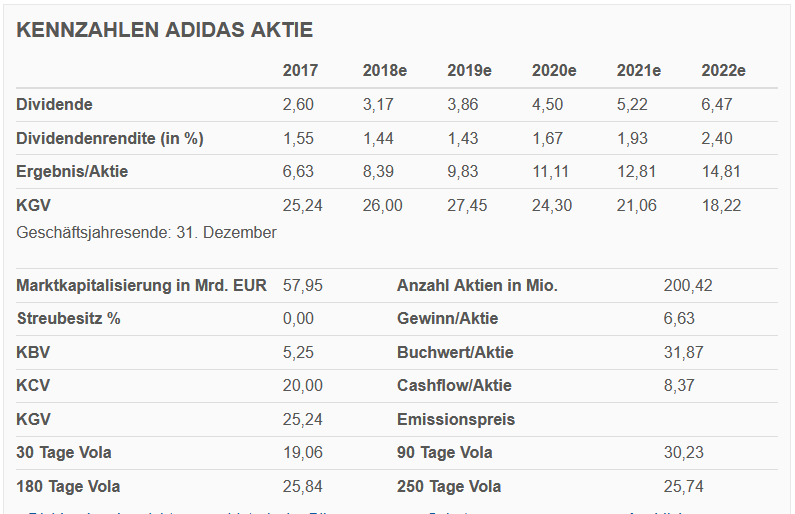The image size is (795, 514).
Task: Click the Buchwert/Aktie value 31,87
Action: point(684,352)
